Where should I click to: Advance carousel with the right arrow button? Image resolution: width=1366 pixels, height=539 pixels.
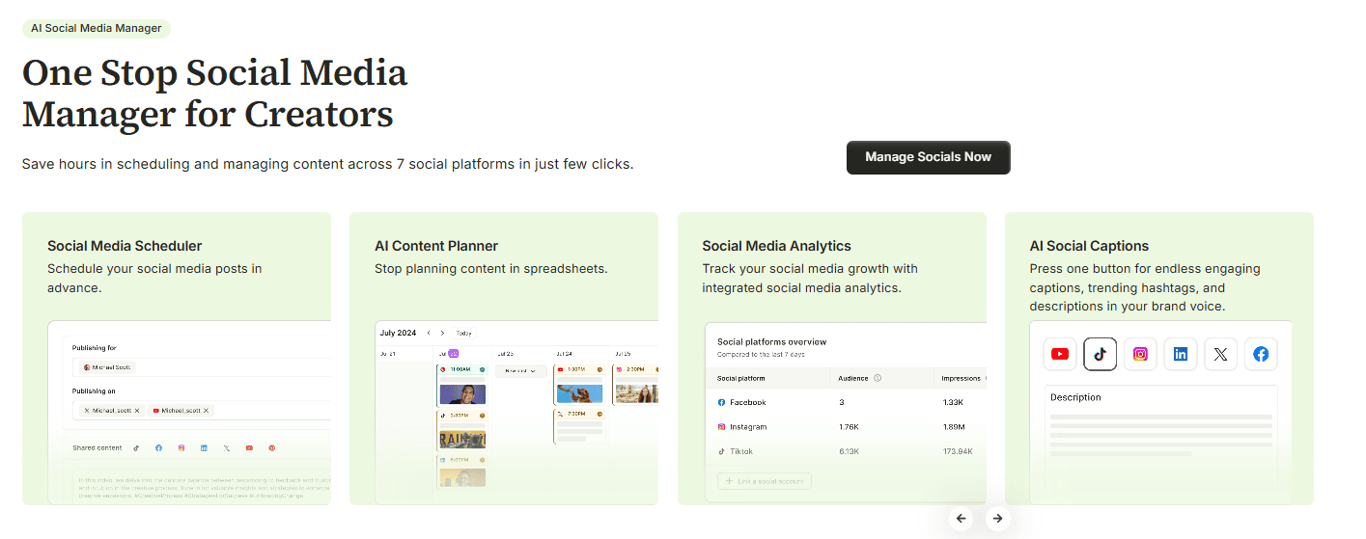tap(997, 518)
